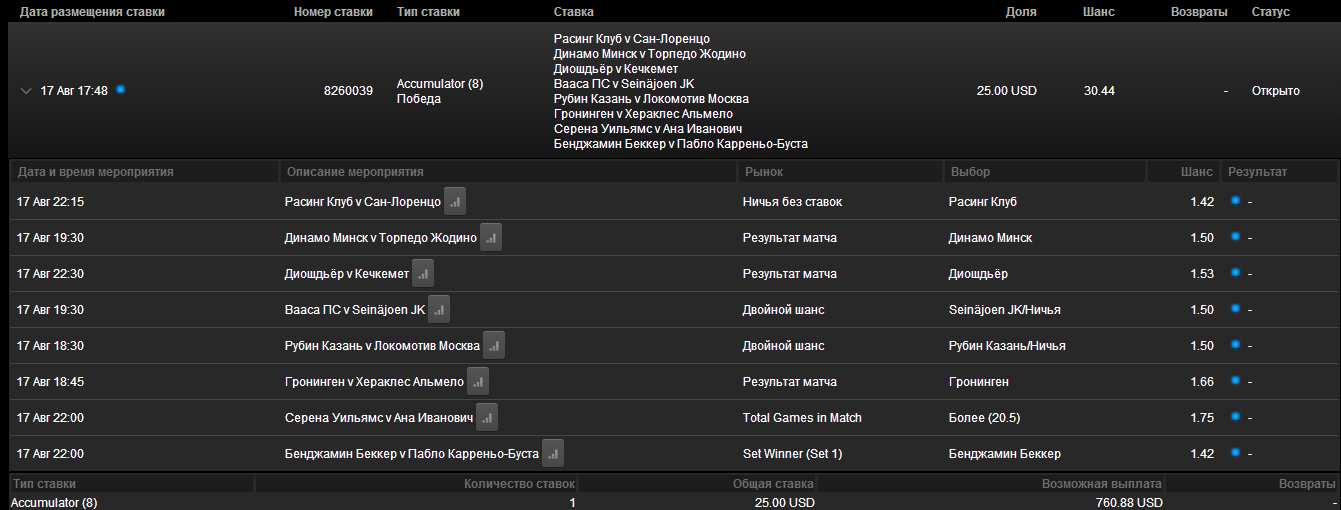This screenshot has height=510, width=1341.
Task: Open Диошдьёр v Кечкемет event in details table
Action: click(x=346, y=274)
